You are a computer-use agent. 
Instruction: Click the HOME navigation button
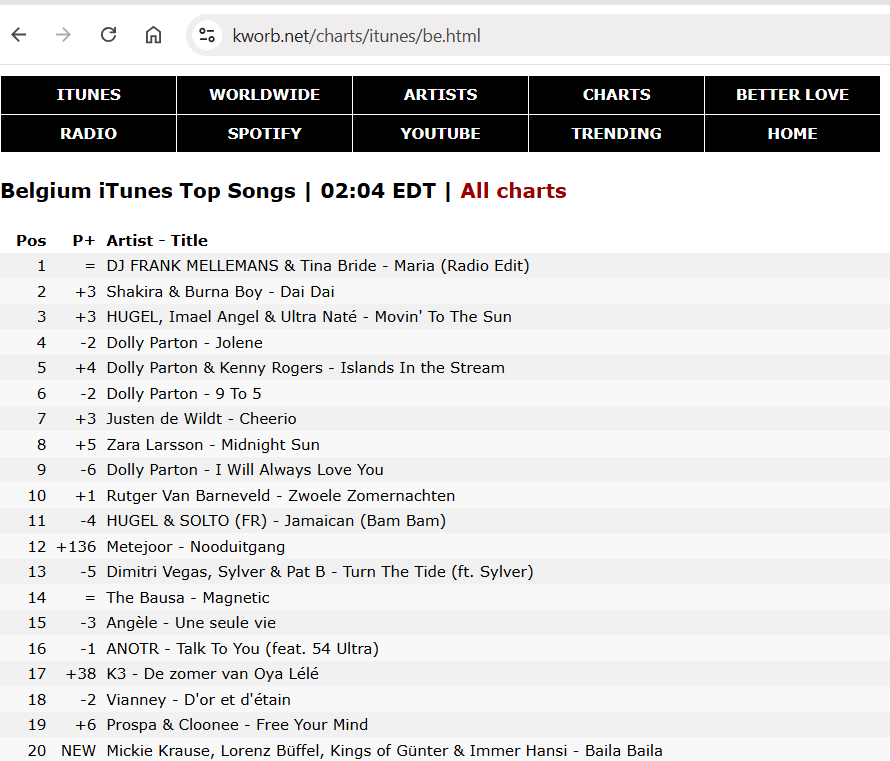click(792, 133)
